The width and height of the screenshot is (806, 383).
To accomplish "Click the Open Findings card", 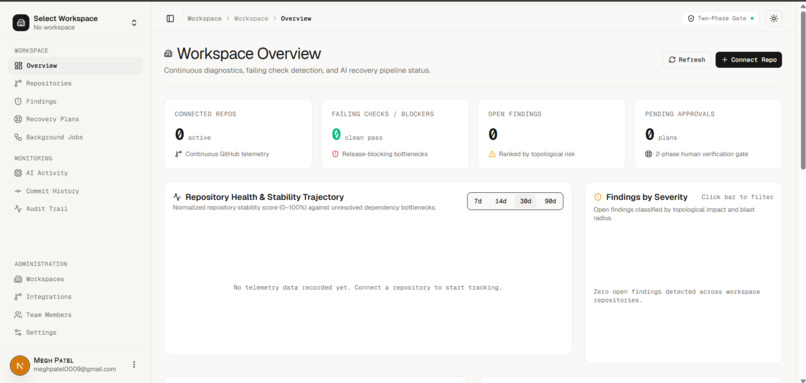I will click(552, 134).
